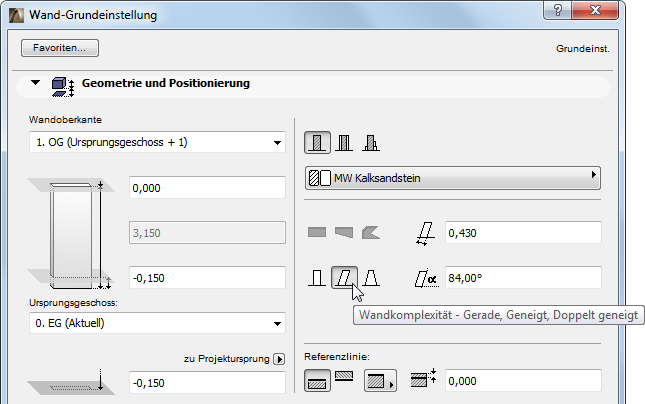Select the basic wall structure icon
Image resolution: width=645 pixels, height=404 pixels.
[x=317, y=143]
